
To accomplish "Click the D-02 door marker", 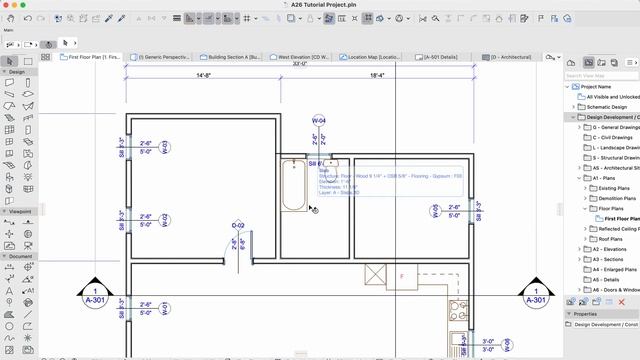I will [x=238, y=225].
